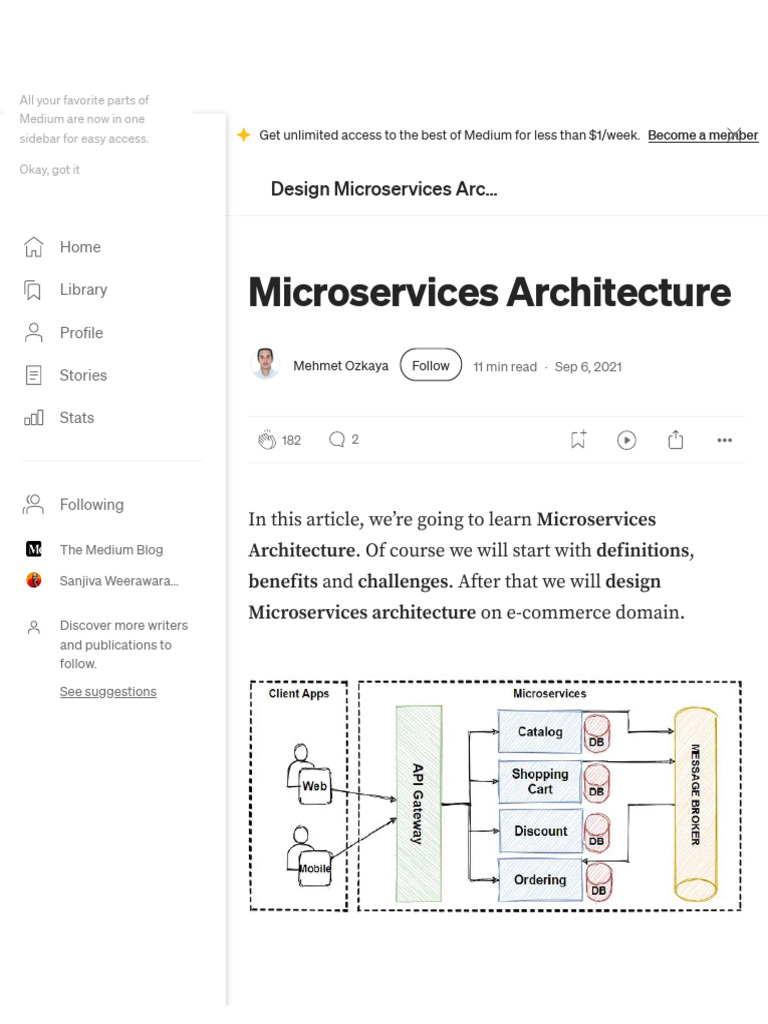Go to Profile in sidebar
The height and width of the screenshot is (1024, 768).
pyautogui.click(x=82, y=332)
